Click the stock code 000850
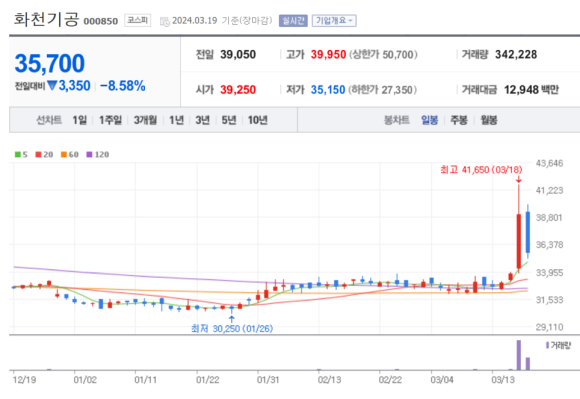This screenshot has width=580, height=399. coord(101,21)
